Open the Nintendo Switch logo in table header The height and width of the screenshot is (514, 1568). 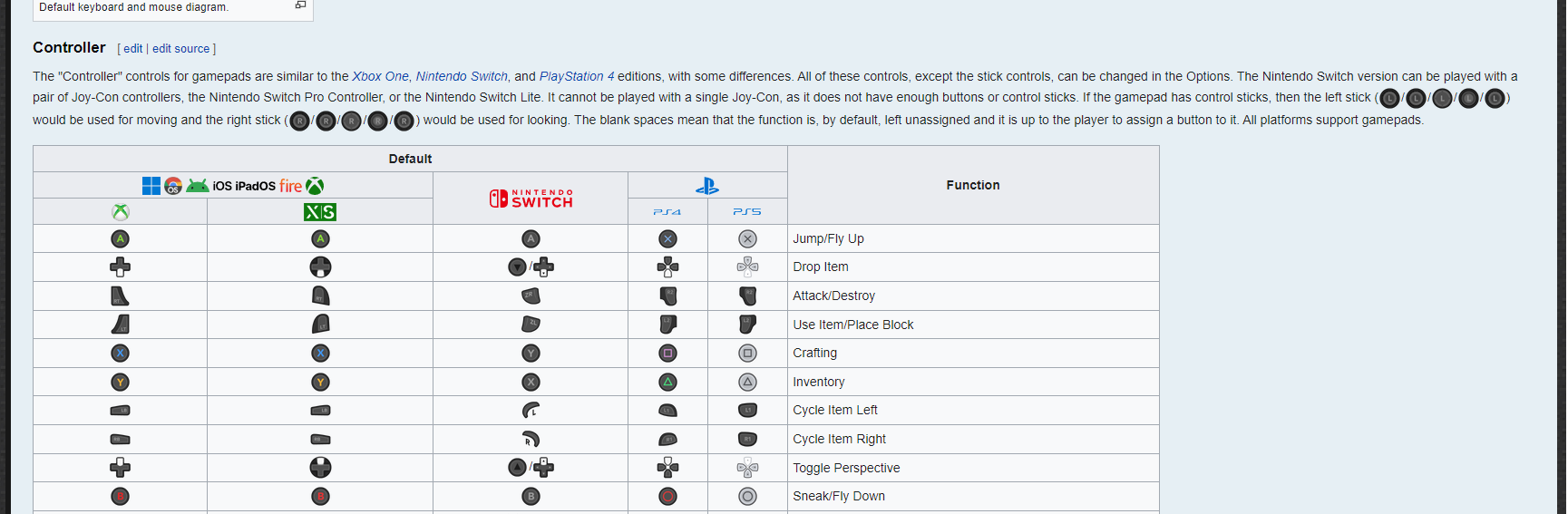point(531,199)
